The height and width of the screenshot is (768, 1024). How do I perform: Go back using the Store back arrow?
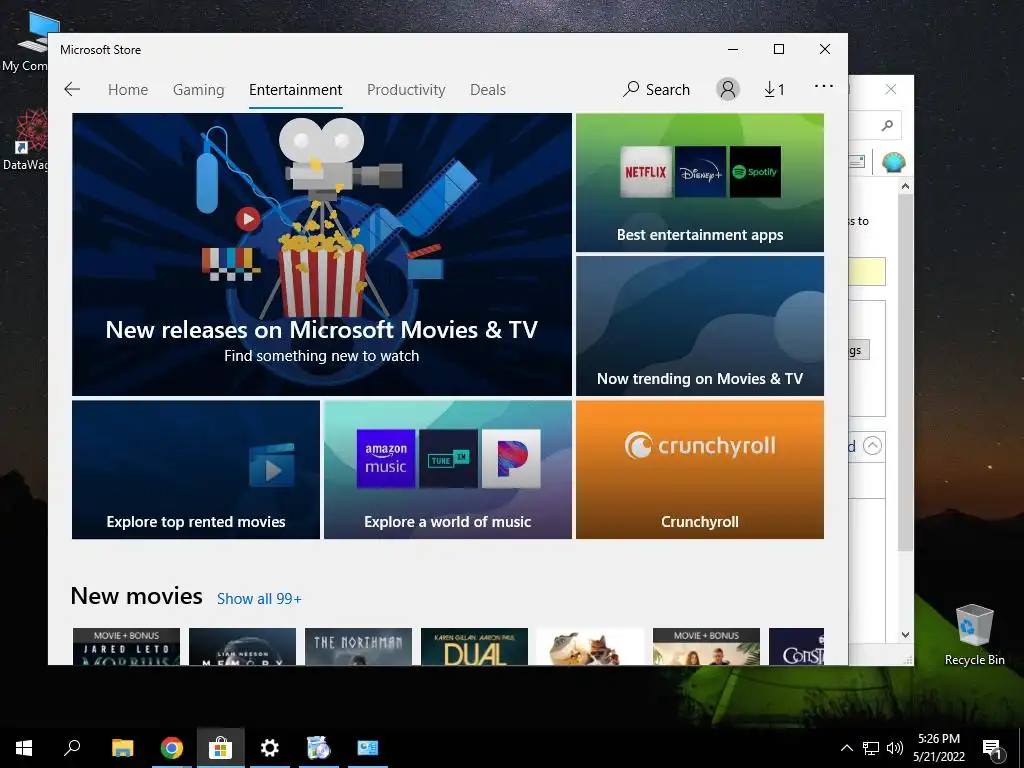coord(72,89)
